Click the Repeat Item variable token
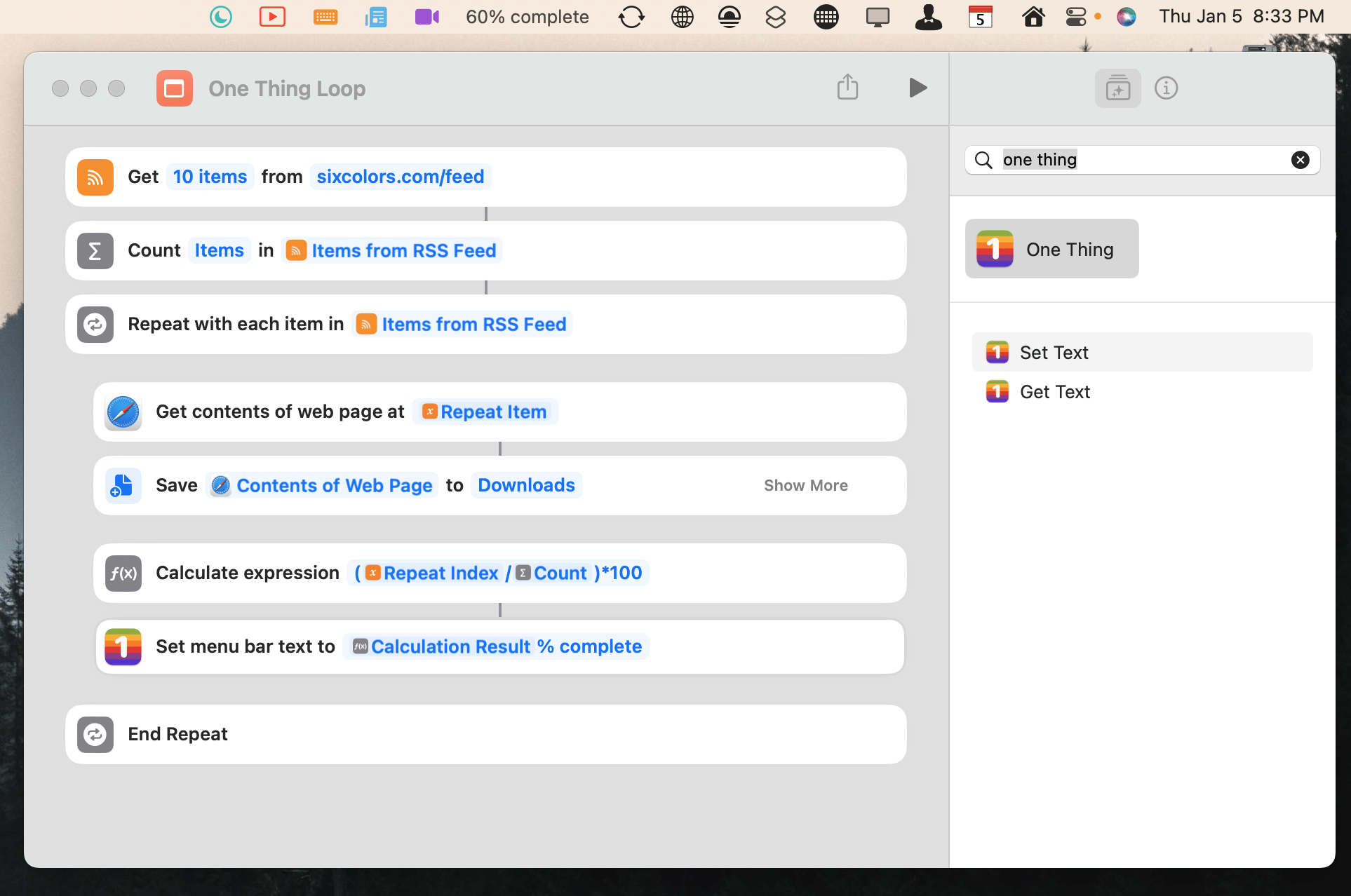 pos(485,412)
